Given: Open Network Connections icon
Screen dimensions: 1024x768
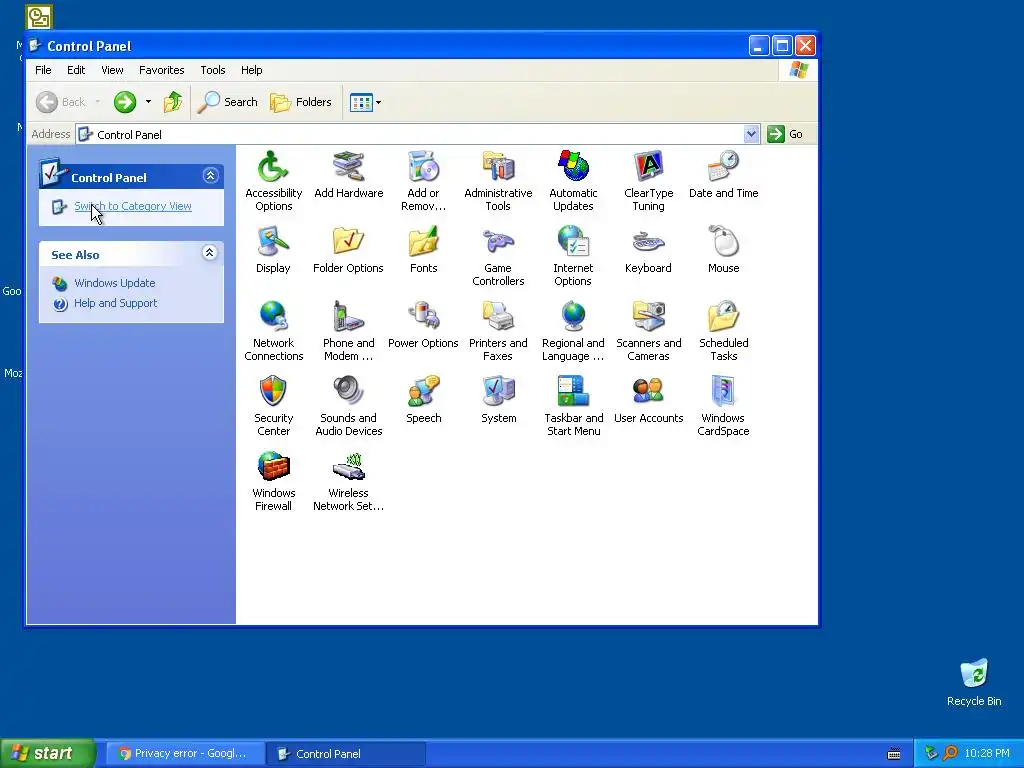Looking at the screenshot, I should (273, 317).
